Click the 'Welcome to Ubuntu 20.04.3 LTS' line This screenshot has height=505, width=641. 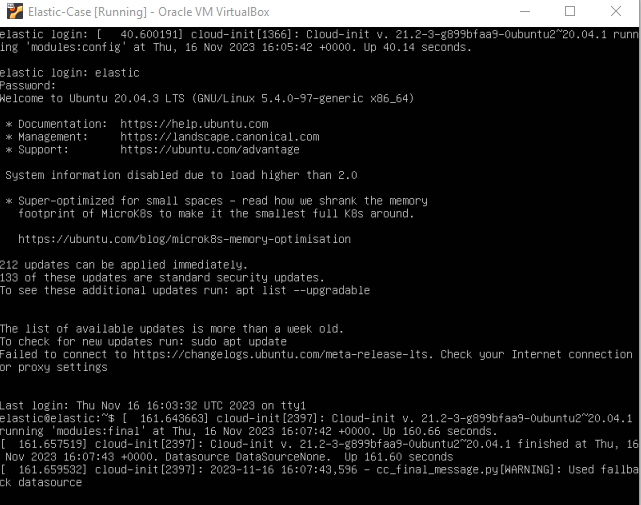(x=207, y=98)
